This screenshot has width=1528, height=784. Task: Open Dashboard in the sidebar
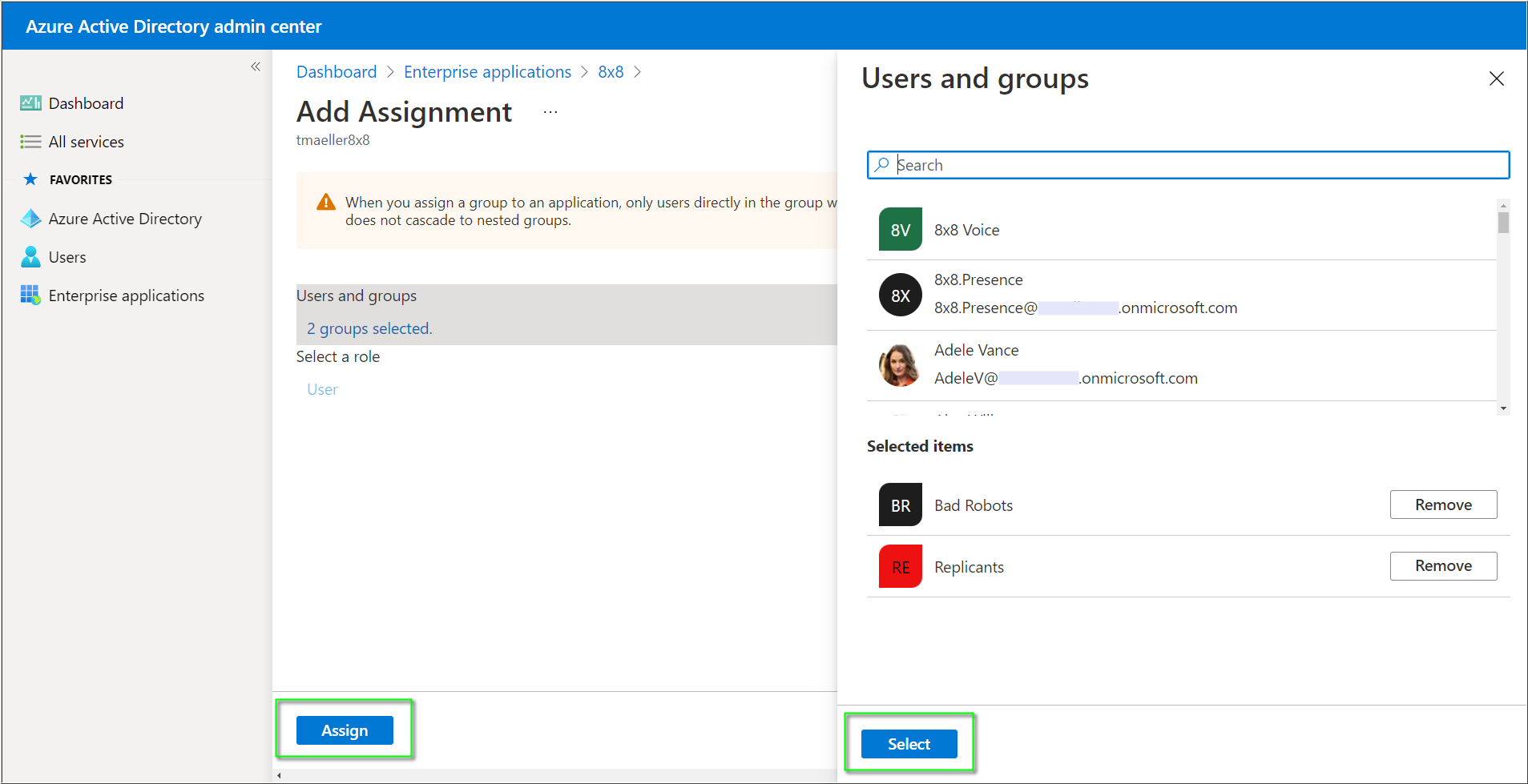pos(86,103)
